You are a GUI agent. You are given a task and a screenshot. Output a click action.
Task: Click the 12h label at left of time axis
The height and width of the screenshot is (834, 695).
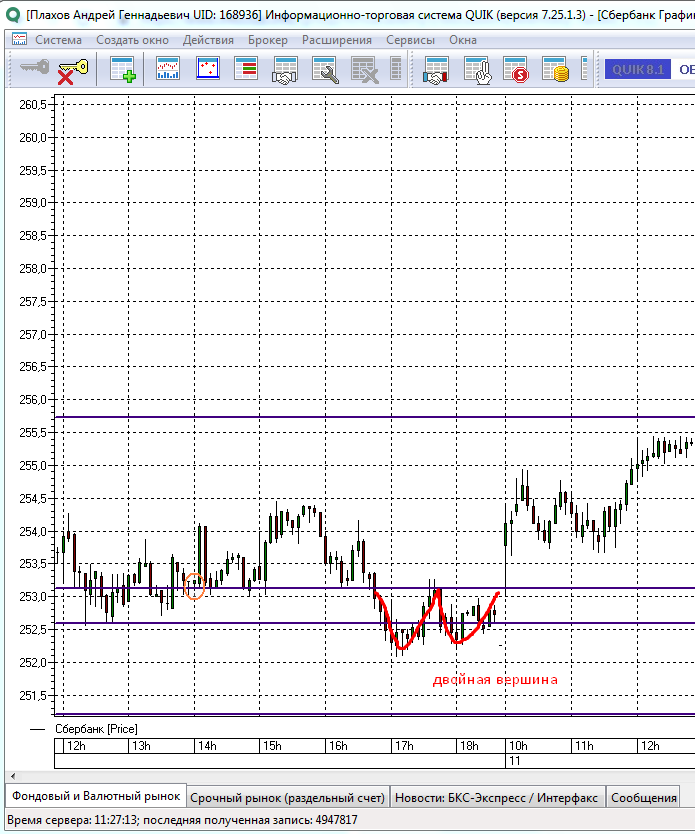tap(76, 746)
